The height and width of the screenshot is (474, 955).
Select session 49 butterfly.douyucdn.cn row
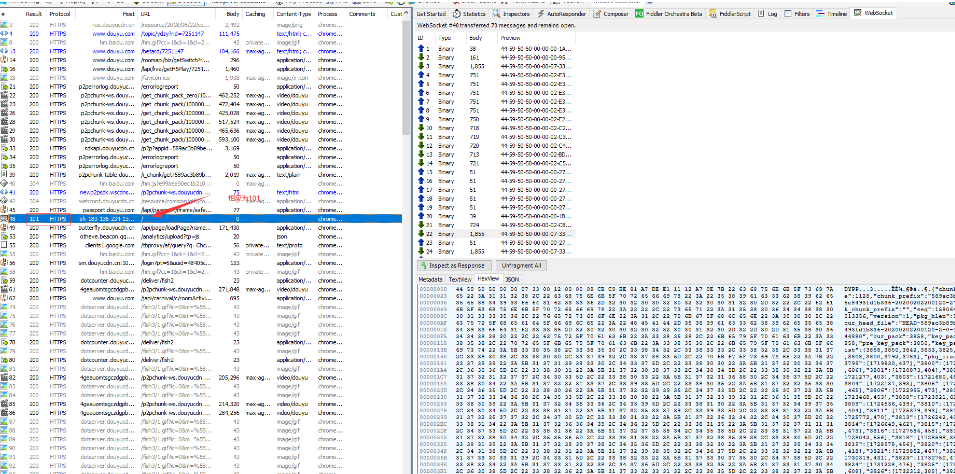click(x=201, y=227)
